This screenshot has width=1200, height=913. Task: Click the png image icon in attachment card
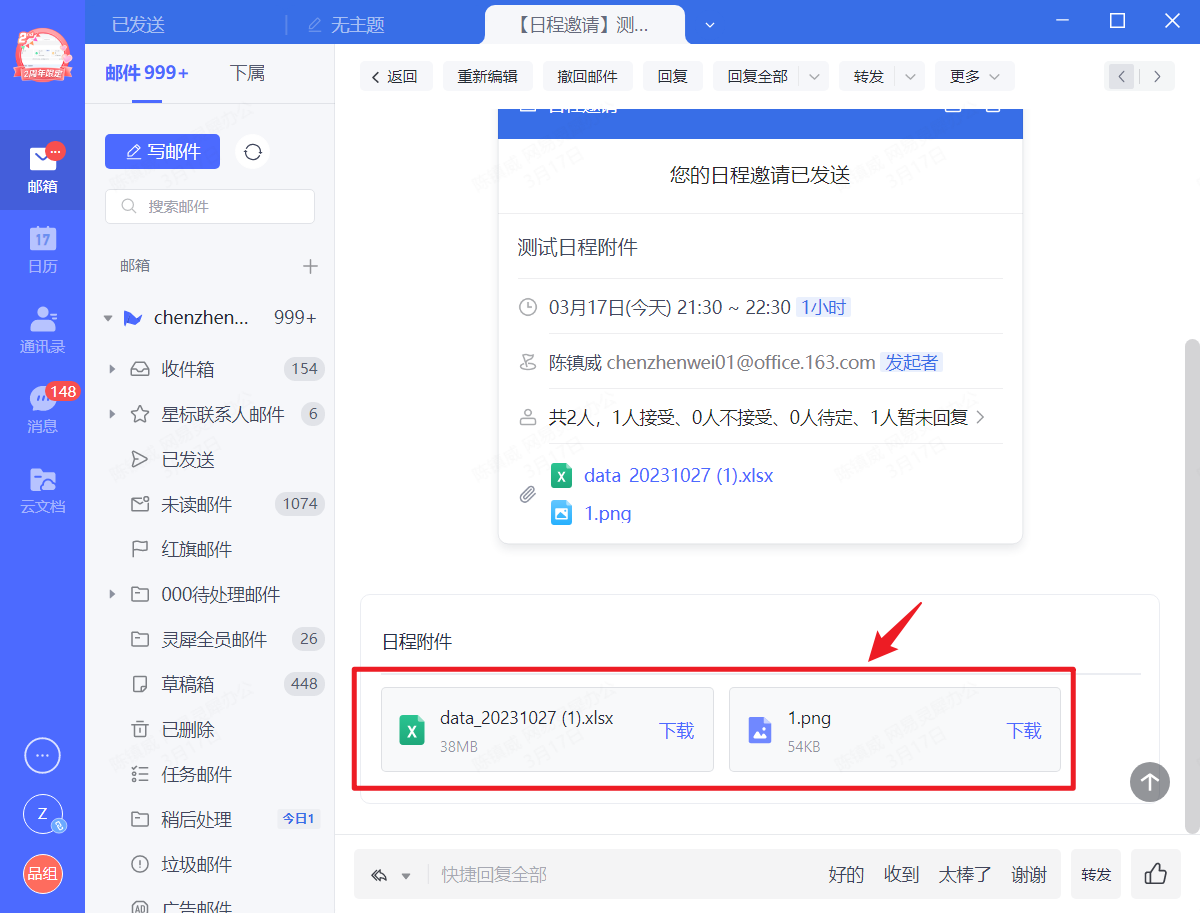pos(760,730)
